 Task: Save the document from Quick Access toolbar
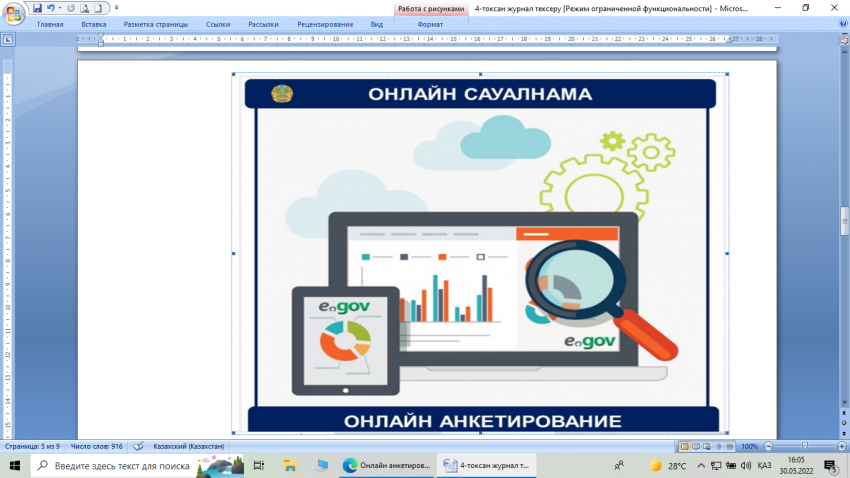tap(37, 8)
